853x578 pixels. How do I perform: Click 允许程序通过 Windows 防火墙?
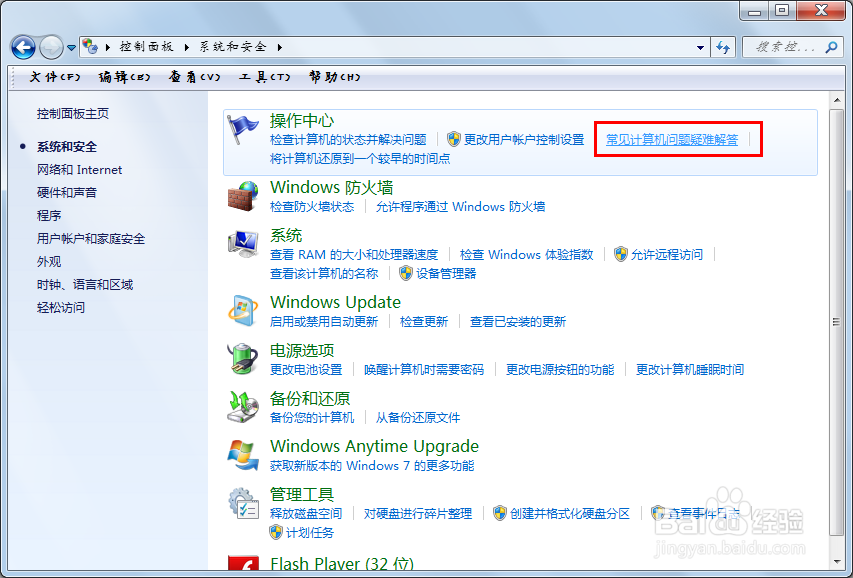[x=461, y=206]
